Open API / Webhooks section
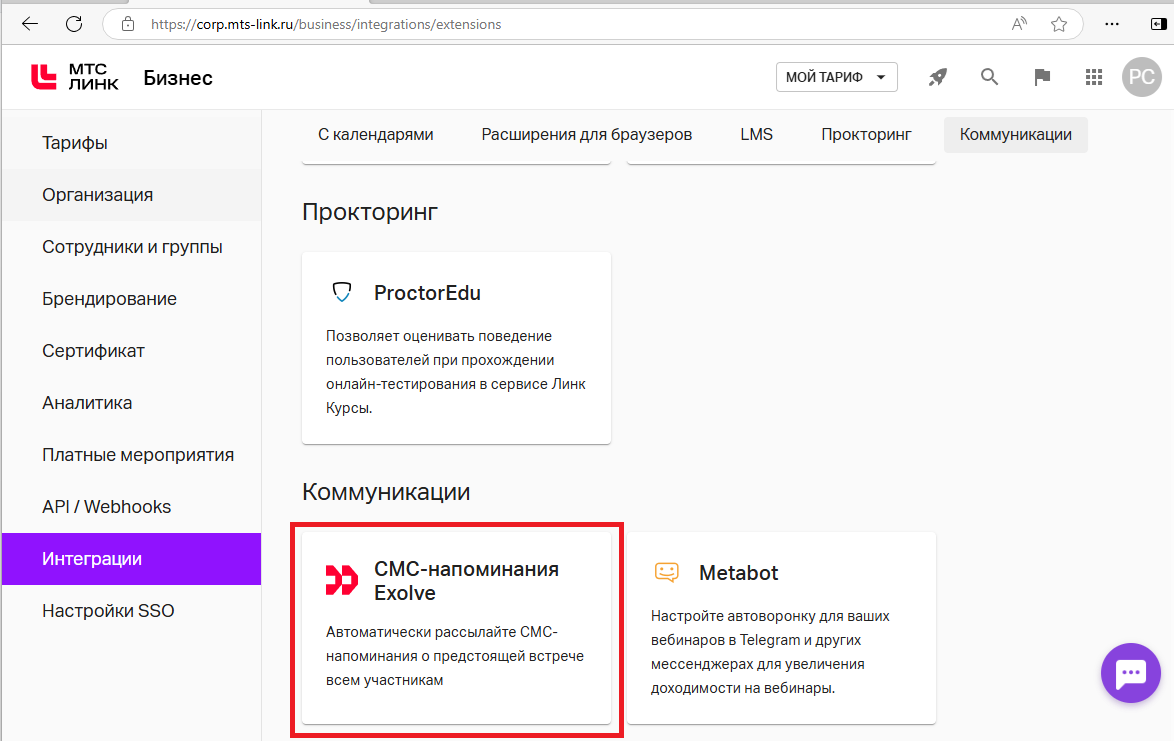 (131, 507)
